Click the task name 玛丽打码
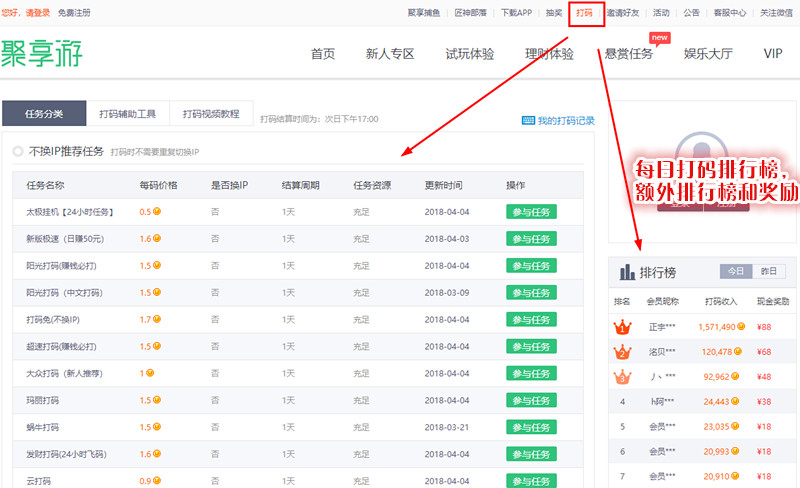 click(42, 401)
